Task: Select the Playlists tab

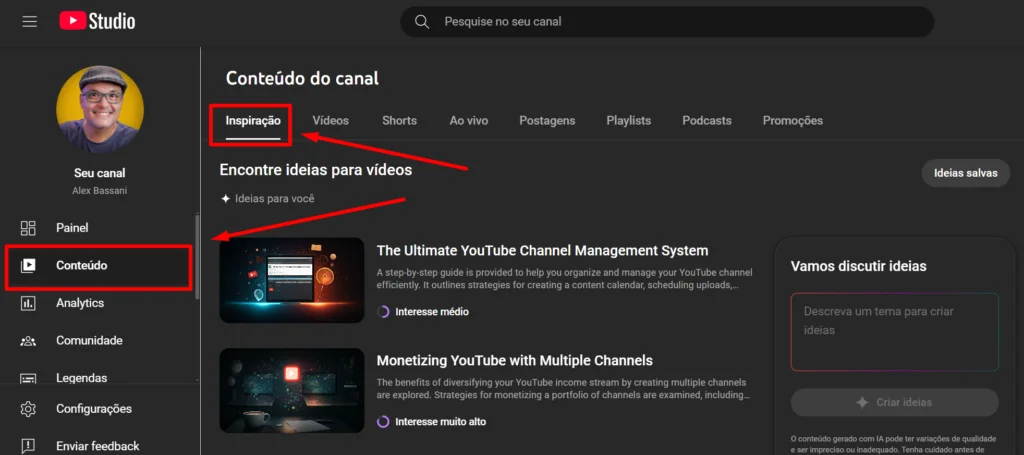Action: (628, 121)
